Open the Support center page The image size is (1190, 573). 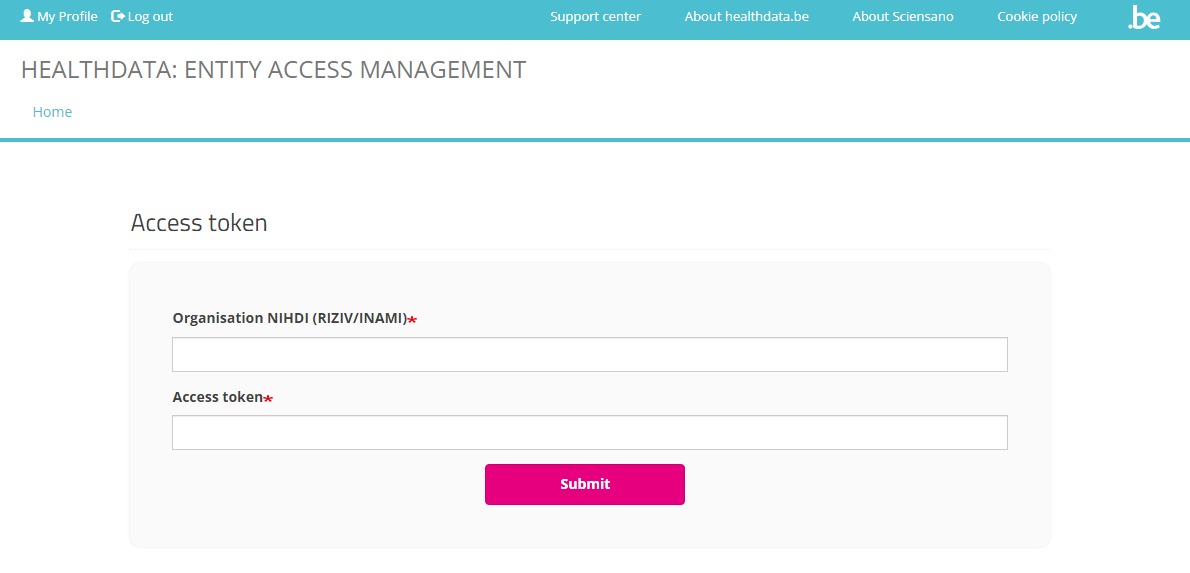[x=595, y=16]
